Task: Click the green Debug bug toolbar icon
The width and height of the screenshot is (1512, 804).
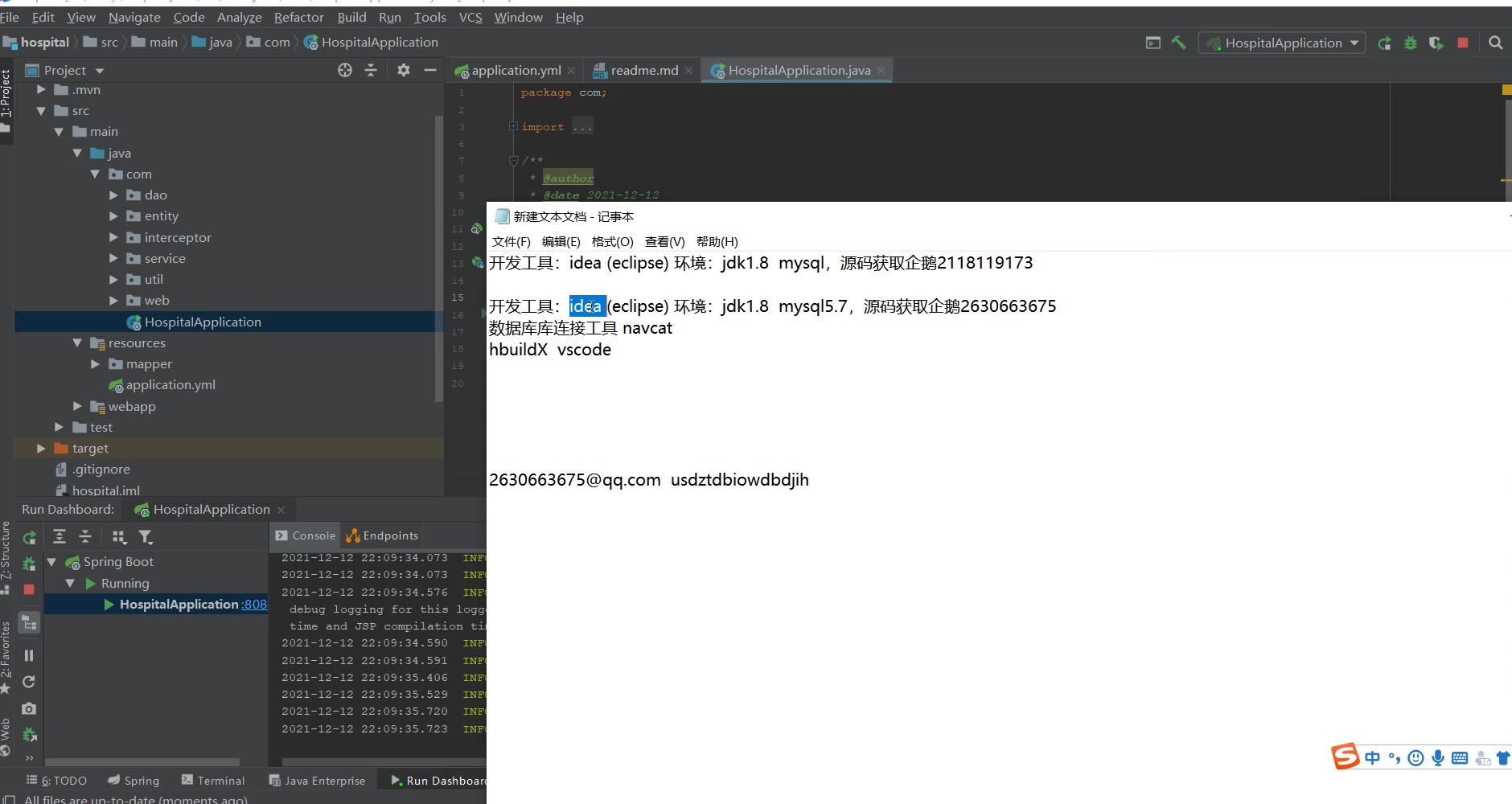Action: click(1411, 43)
